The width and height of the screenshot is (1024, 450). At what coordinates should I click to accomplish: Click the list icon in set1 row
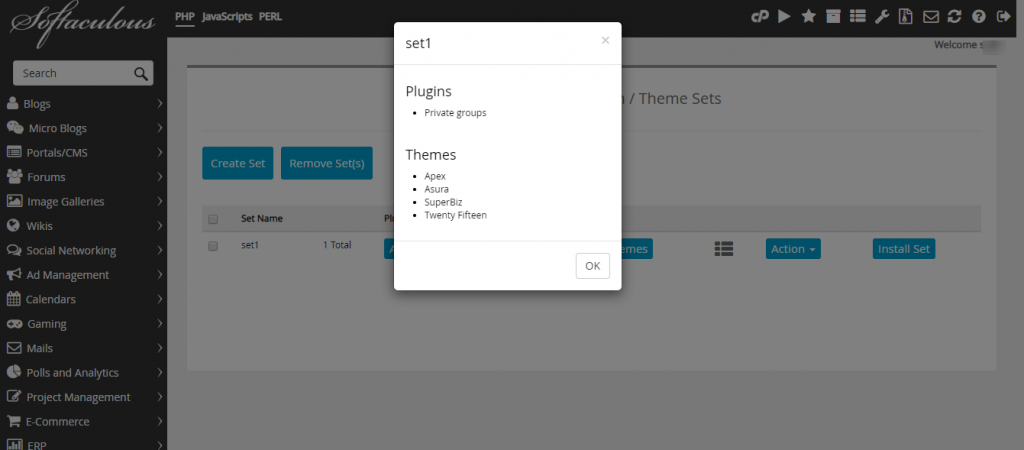pos(724,249)
